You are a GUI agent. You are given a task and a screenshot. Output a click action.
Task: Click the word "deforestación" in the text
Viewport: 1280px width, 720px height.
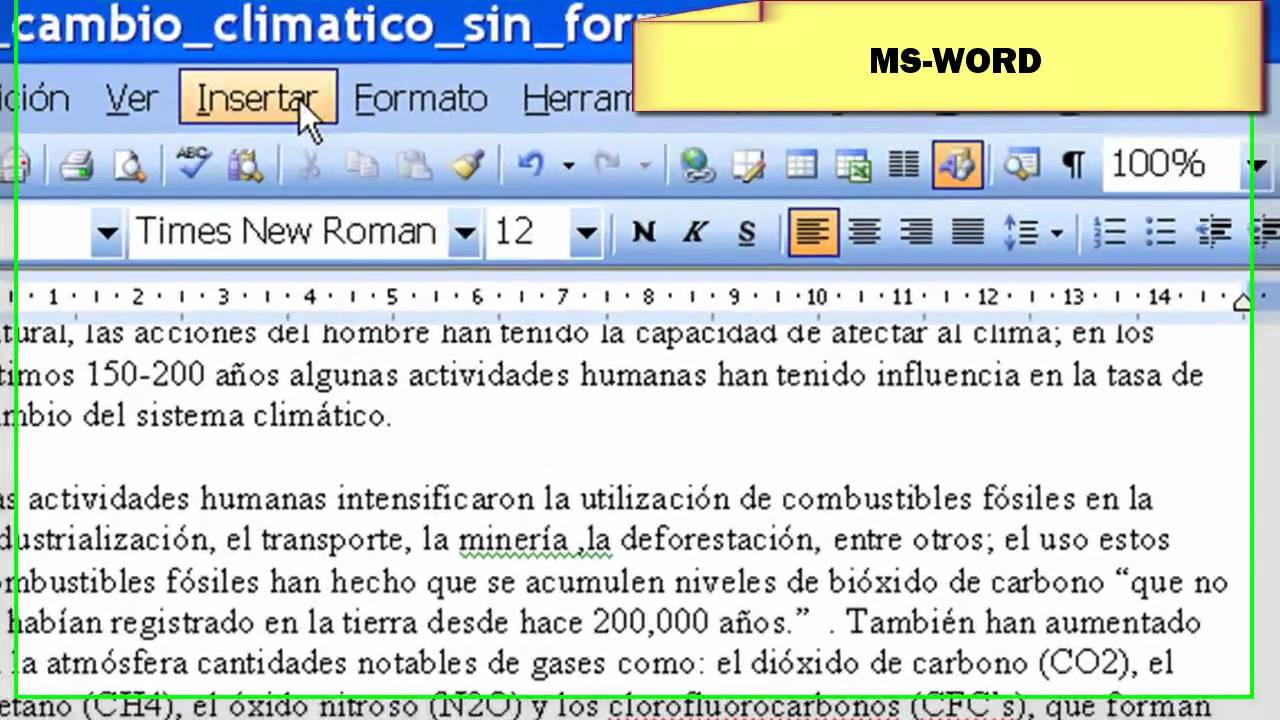(x=718, y=540)
